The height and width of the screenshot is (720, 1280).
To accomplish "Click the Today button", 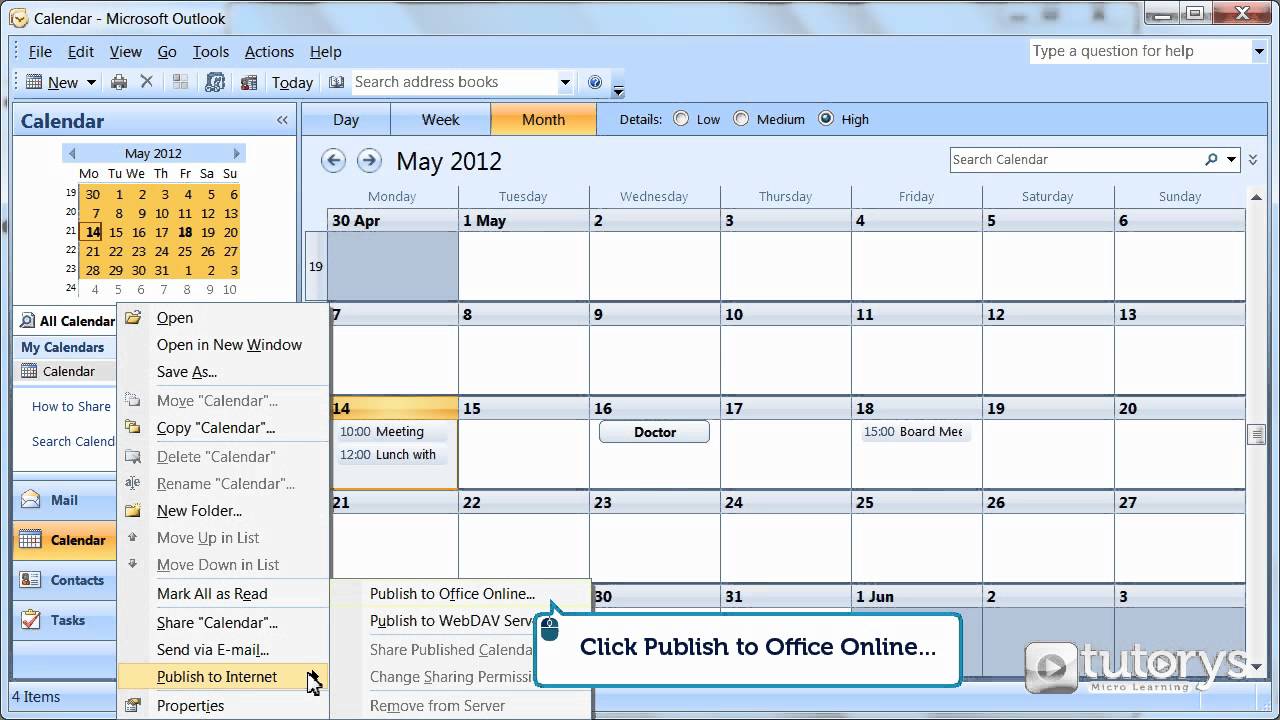I will (292, 82).
